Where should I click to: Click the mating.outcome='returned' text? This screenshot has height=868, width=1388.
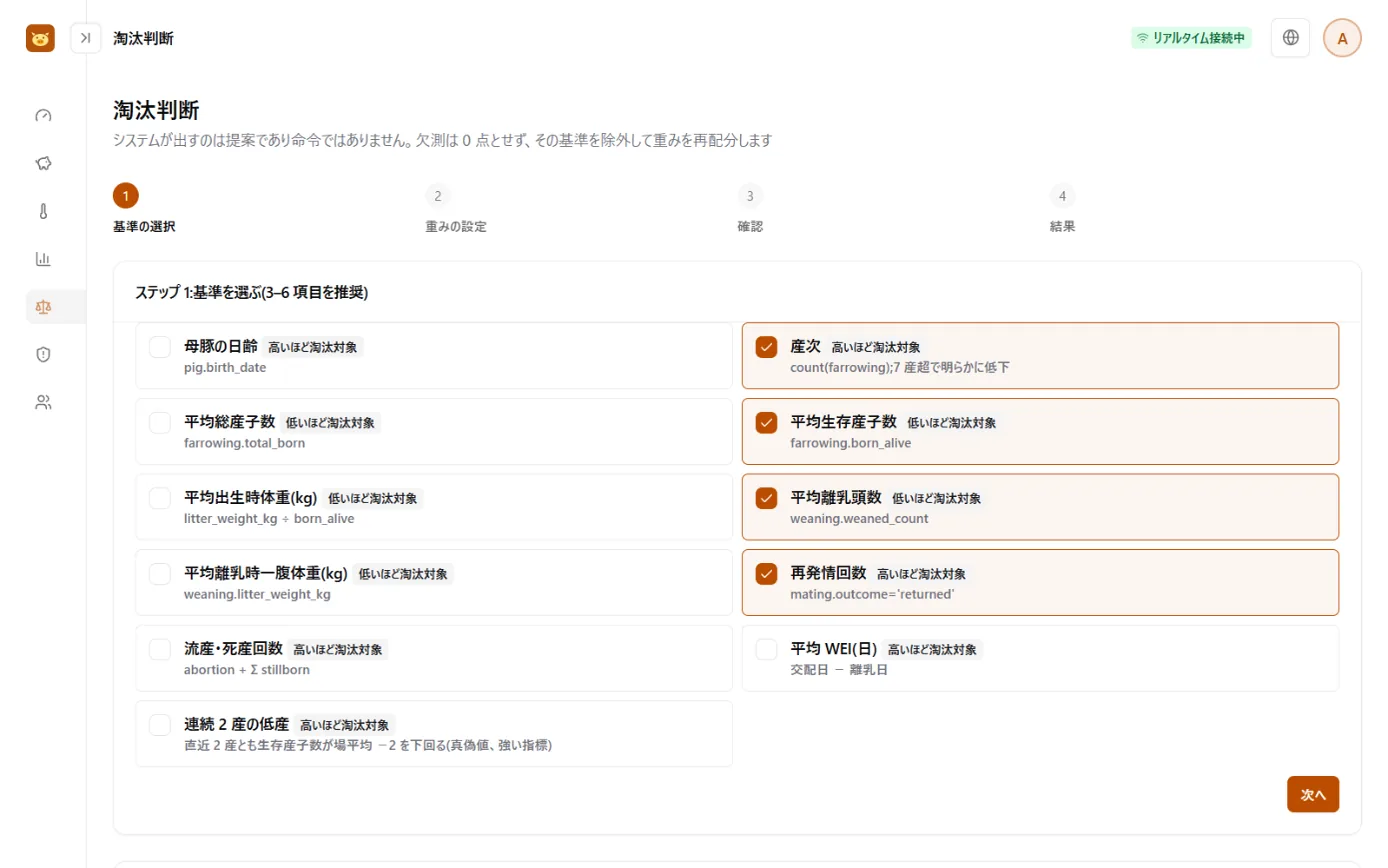(x=872, y=594)
